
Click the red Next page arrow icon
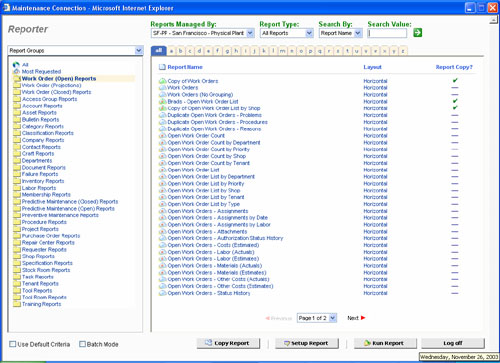click(363, 318)
